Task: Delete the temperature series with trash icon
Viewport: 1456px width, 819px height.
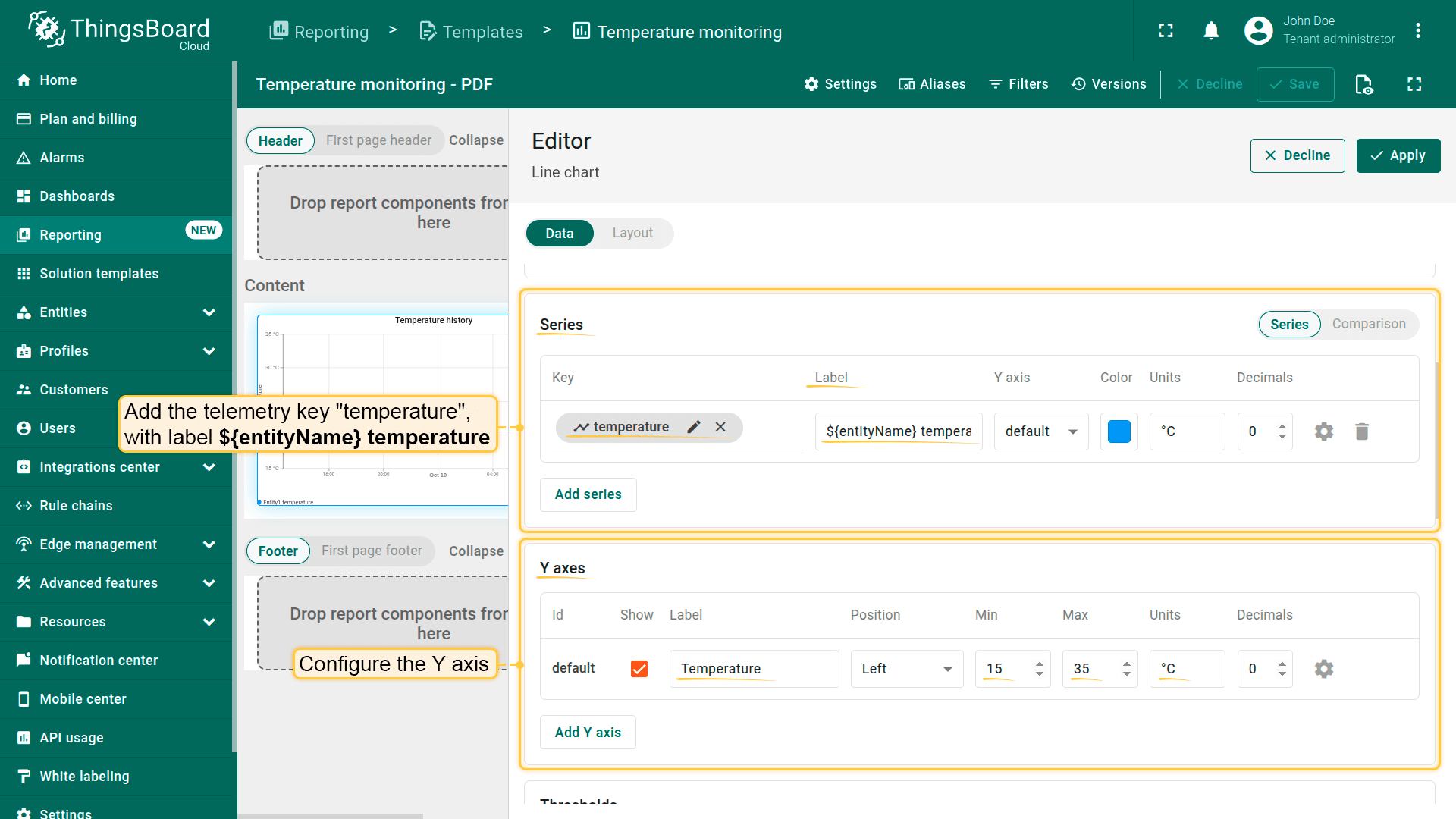Action: tap(1362, 431)
